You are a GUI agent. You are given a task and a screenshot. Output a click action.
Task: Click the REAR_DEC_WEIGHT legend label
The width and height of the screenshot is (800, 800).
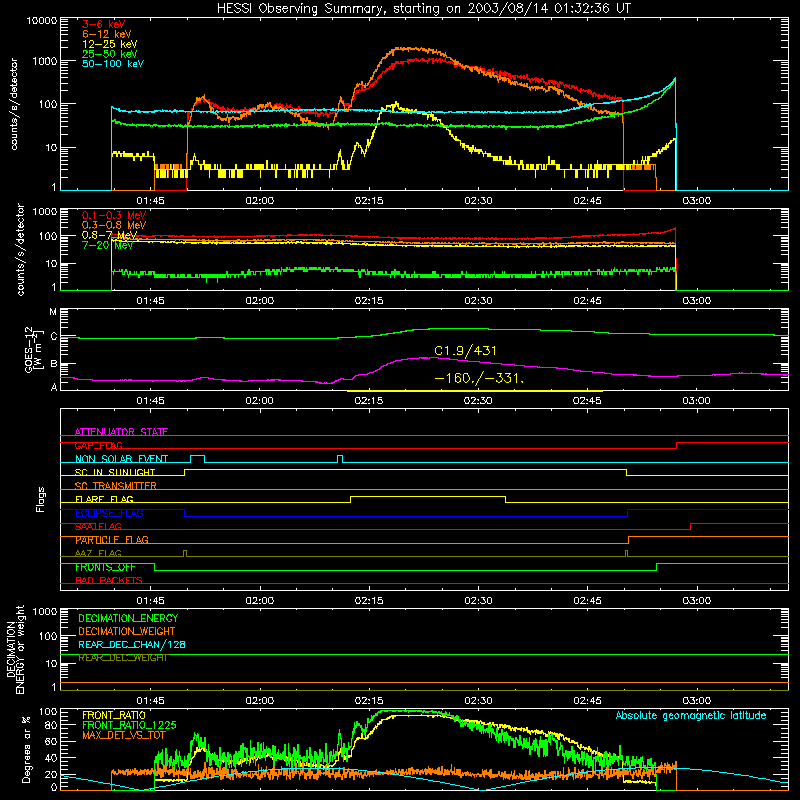point(123,658)
